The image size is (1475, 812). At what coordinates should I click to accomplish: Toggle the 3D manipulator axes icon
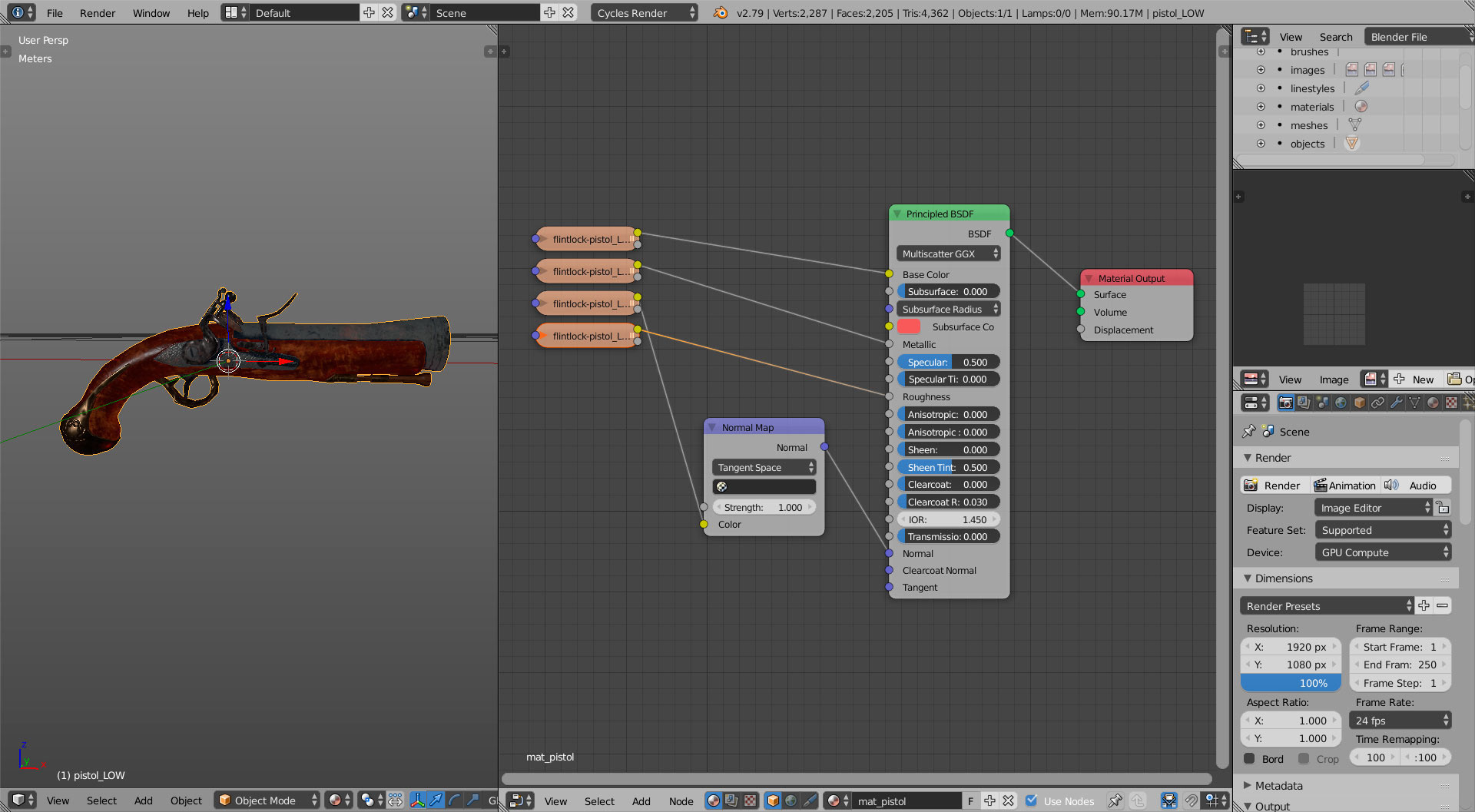click(418, 800)
